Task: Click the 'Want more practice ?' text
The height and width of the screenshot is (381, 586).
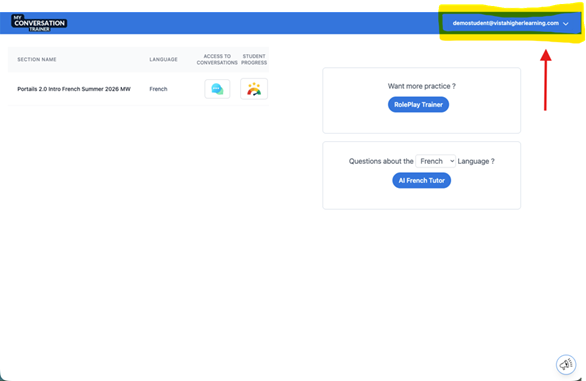Action: (x=422, y=86)
